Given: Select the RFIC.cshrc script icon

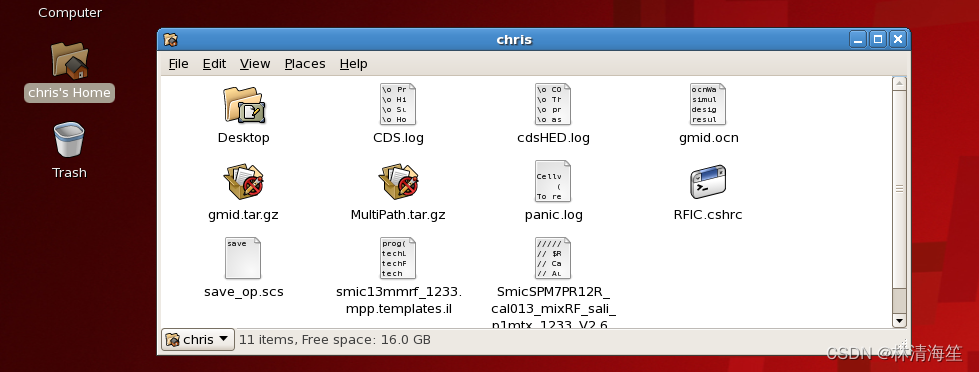Looking at the screenshot, I should pyautogui.click(x=708, y=182).
